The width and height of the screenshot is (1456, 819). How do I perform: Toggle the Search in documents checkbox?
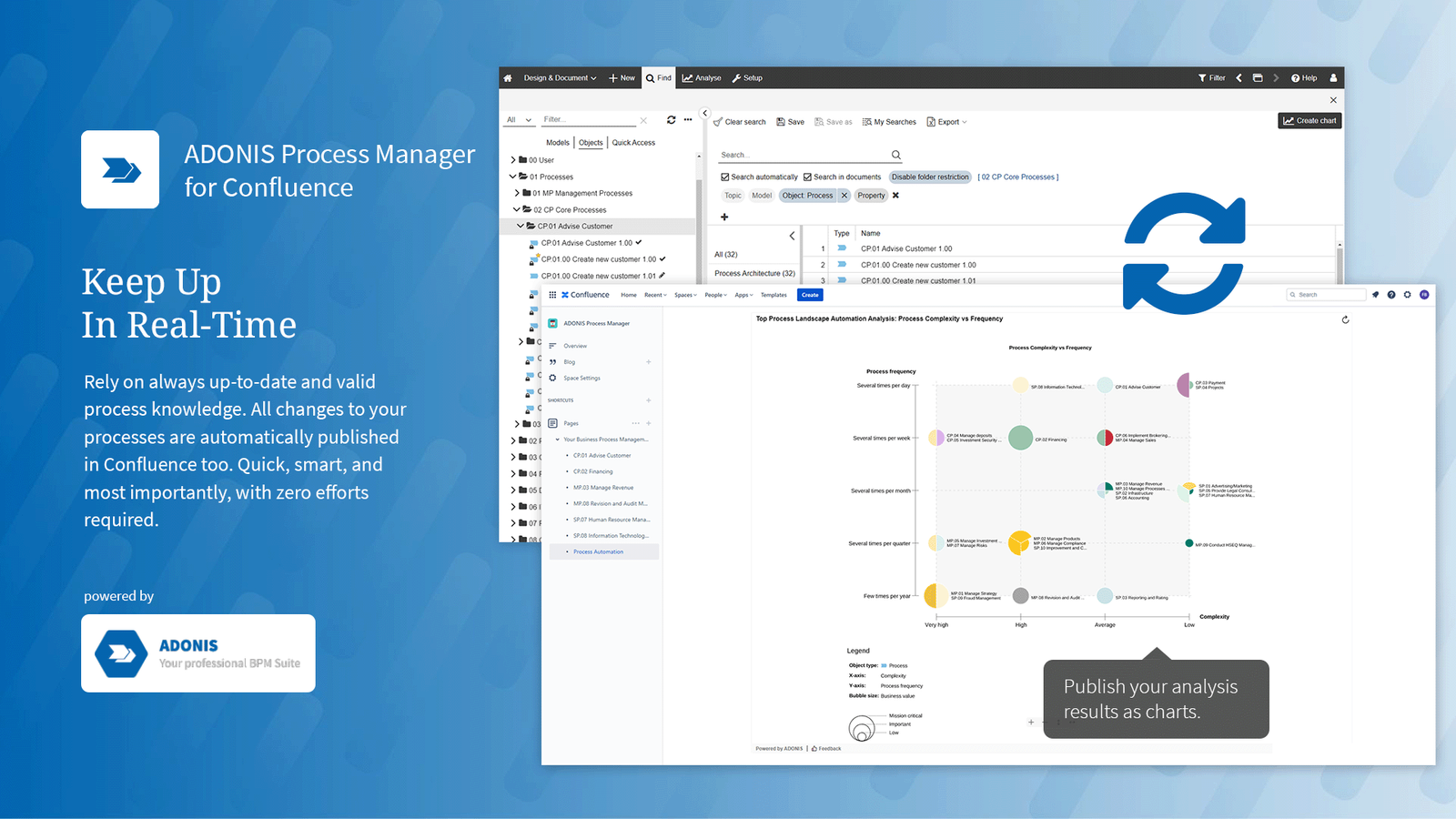(807, 177)
